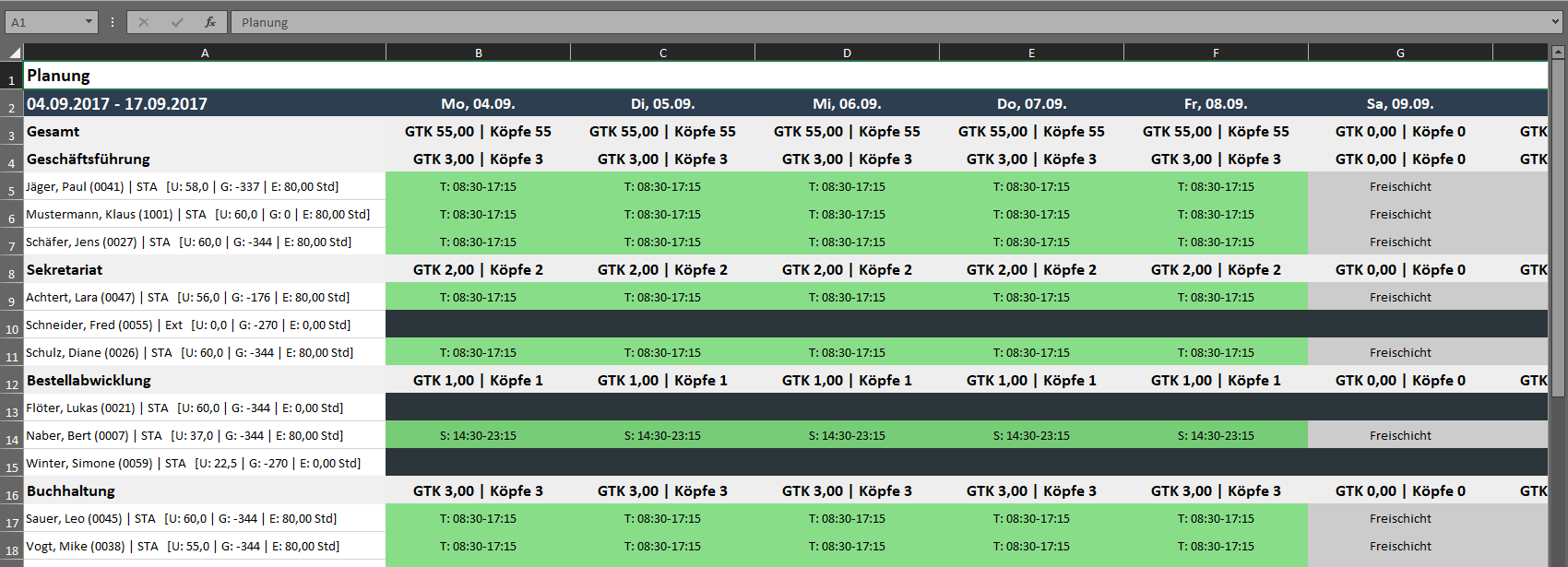Image resolution: width=1568 pixels, height=567 pixels.
Task: Select row 1 header
Action: pos(12,76)
